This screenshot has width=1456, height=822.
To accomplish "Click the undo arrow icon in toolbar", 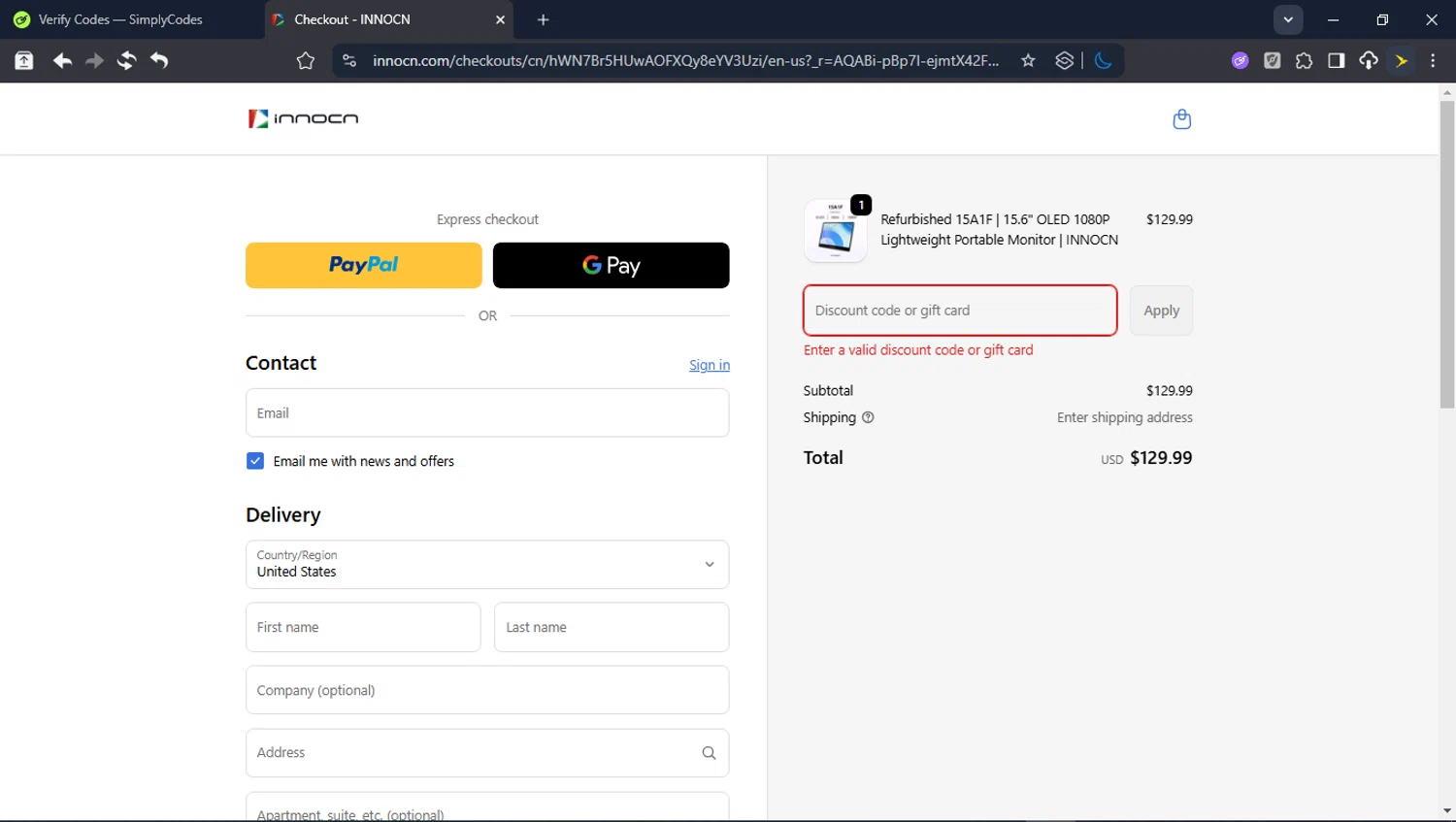I will click(x=159, y=61).
